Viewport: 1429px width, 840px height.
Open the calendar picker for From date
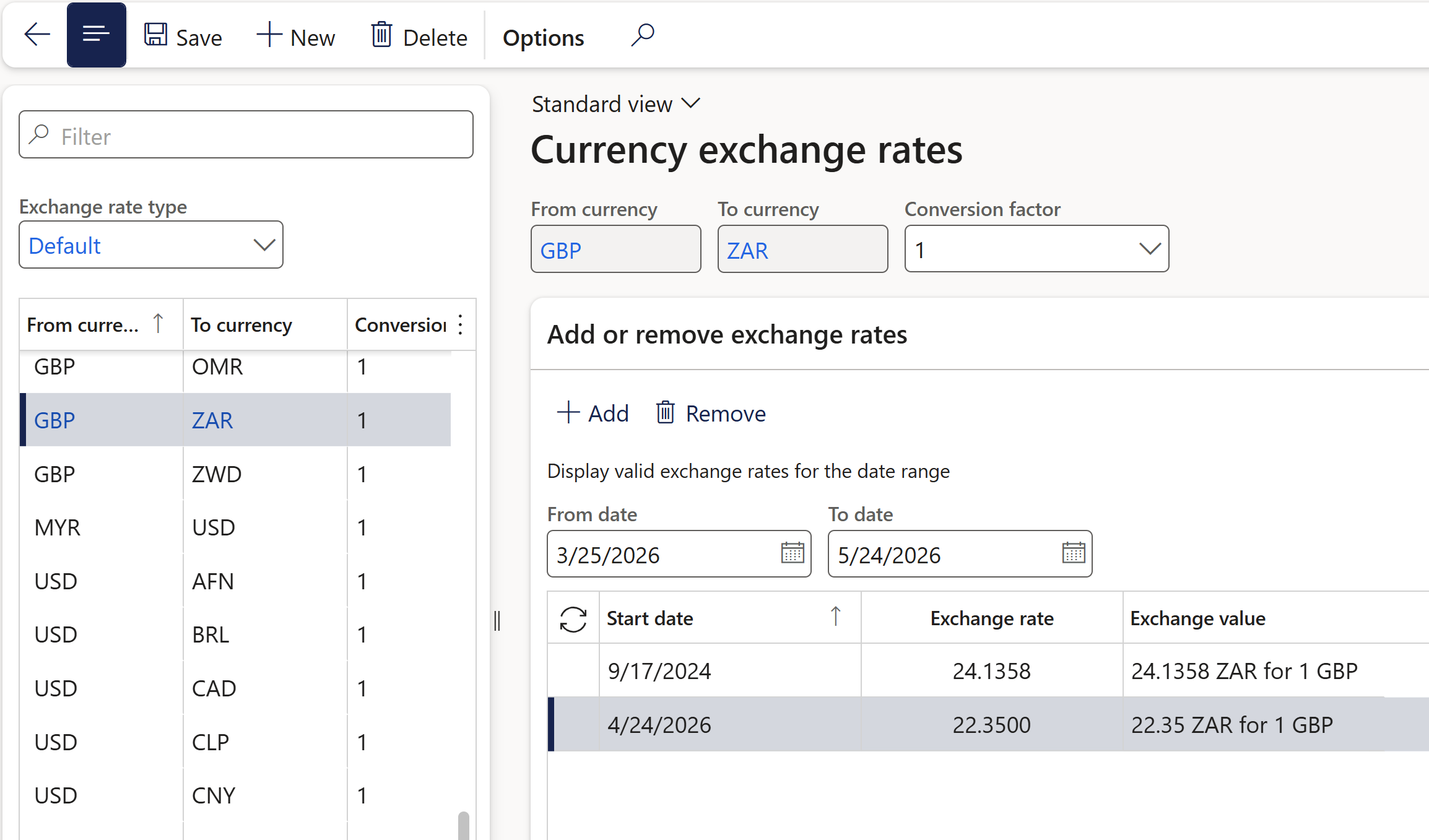[x=792, y=554]
